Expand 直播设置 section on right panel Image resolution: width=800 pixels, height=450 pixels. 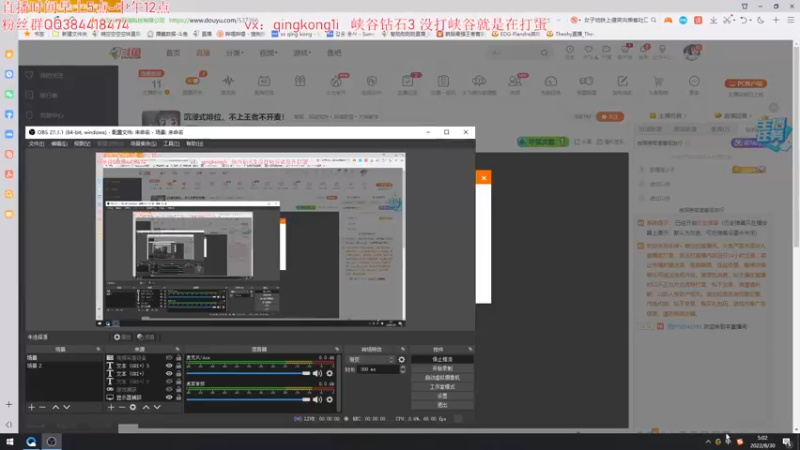coord(734,116)
